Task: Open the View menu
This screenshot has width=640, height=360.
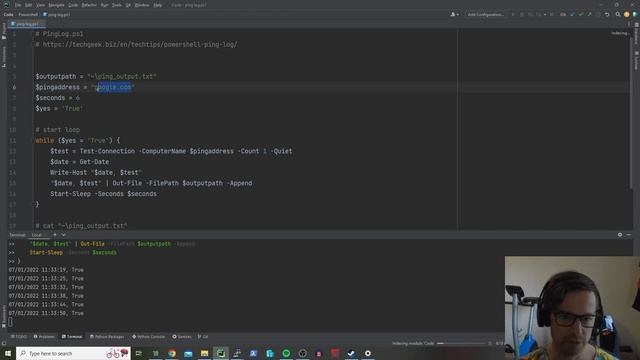Action: pyautogui.click(x=40, y=5)
